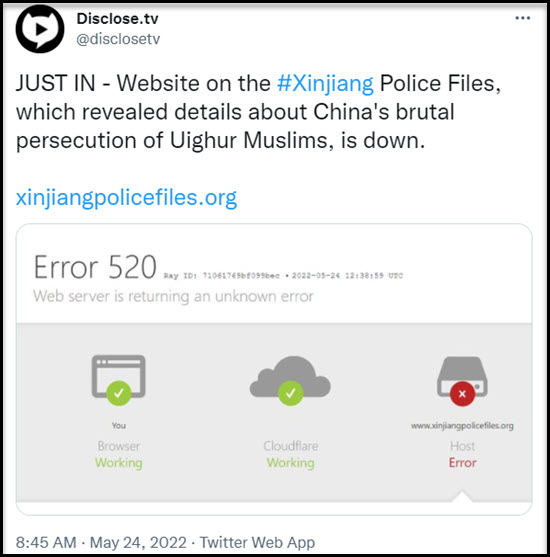Image resolution: width=550 pixels, height=557 pixels.
Task: Click the Disclose.tv display name
Action: click(x=117, y=19)
